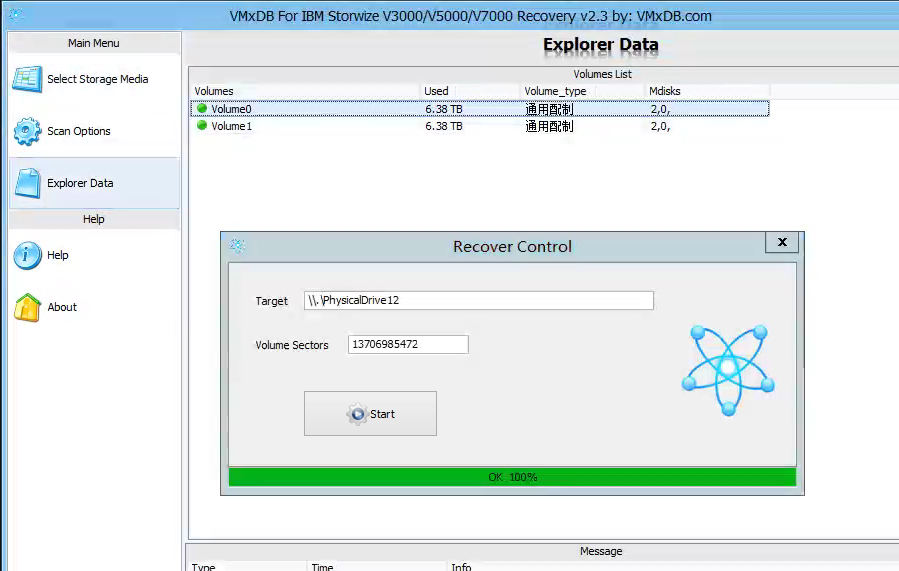This screenshot has width=899, height=571.
Task: Click Volume1's Mdisks value 2,0,
Action: click(660, 126)
